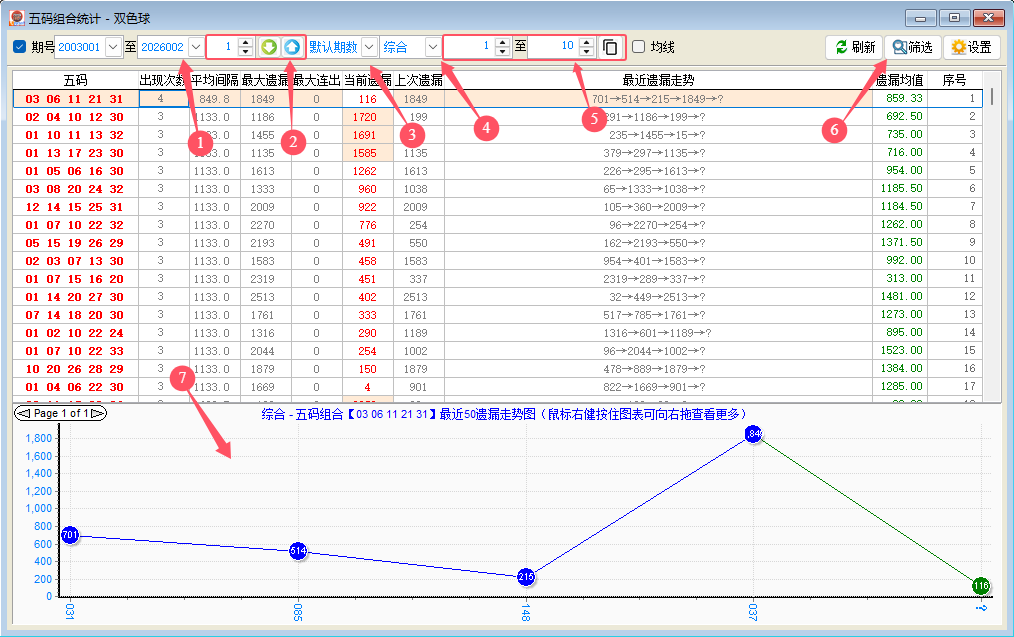
Task: Click the copy icon beside range fields
Action: (x=610, y=47)
